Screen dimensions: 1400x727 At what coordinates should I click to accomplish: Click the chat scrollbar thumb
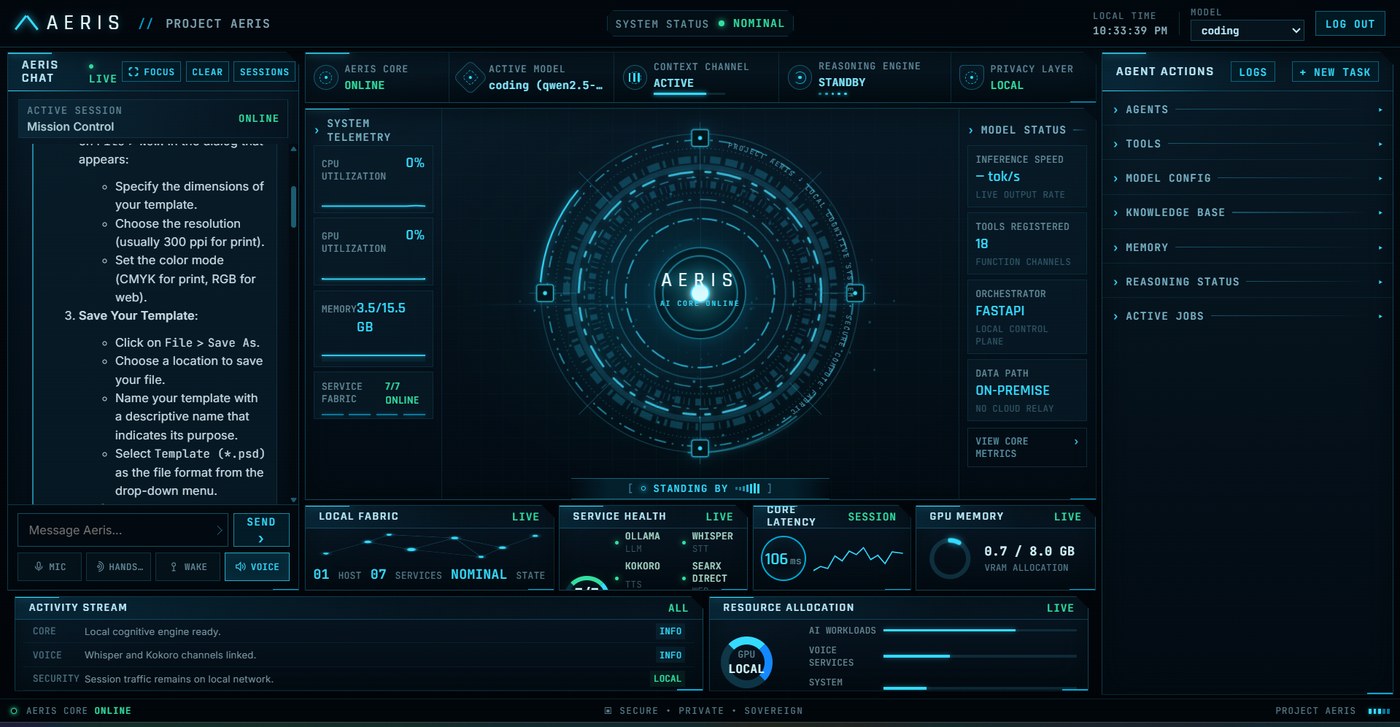pos(293,206)
